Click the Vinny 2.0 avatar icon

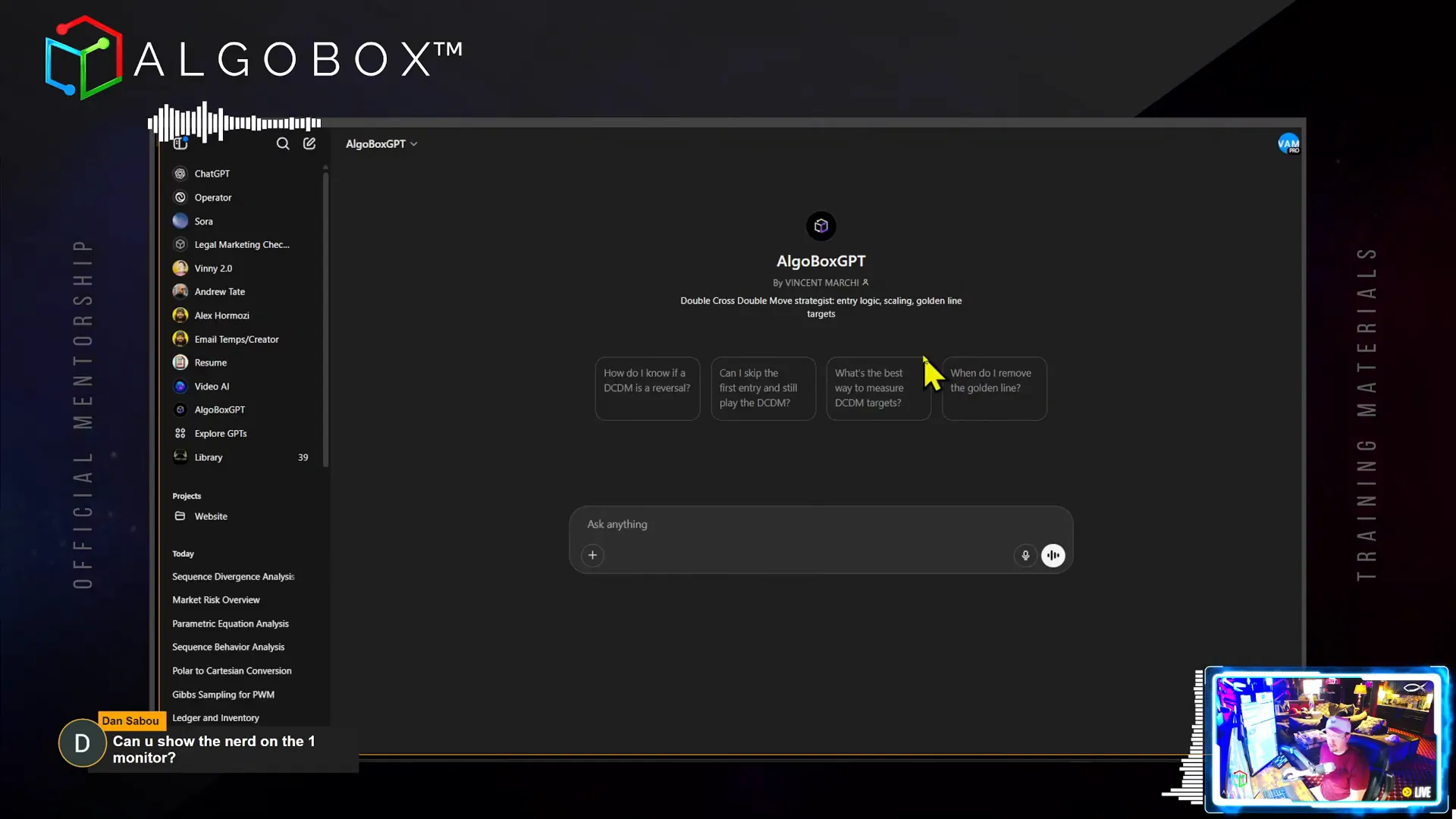tap(180, 268)
